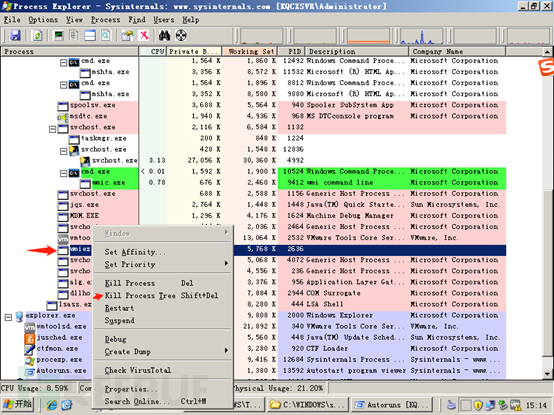554x415 pixels.
Task: Click icon of svchost.exe PID 4992
Action: click(85, 161)
